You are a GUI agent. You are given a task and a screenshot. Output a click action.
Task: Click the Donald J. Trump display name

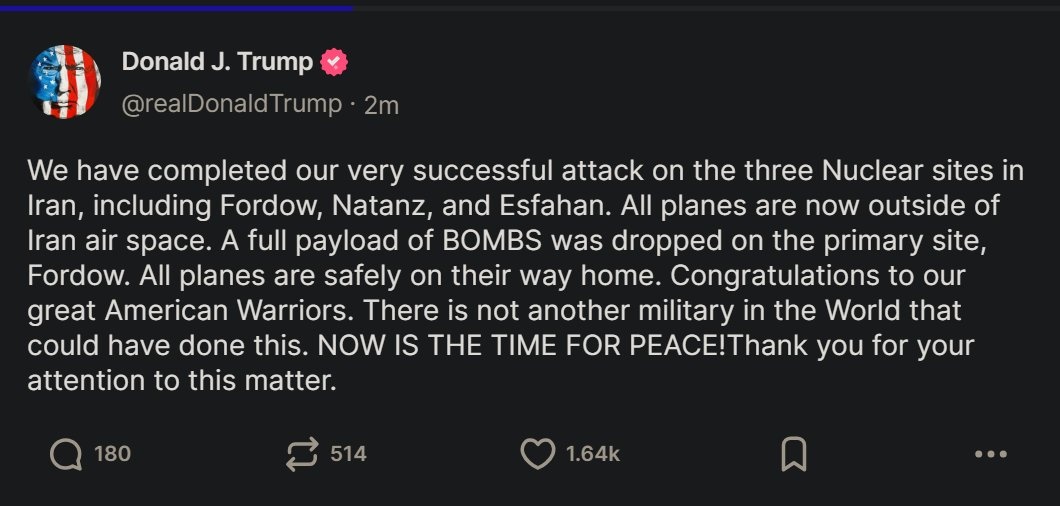[x=217, y=62]
